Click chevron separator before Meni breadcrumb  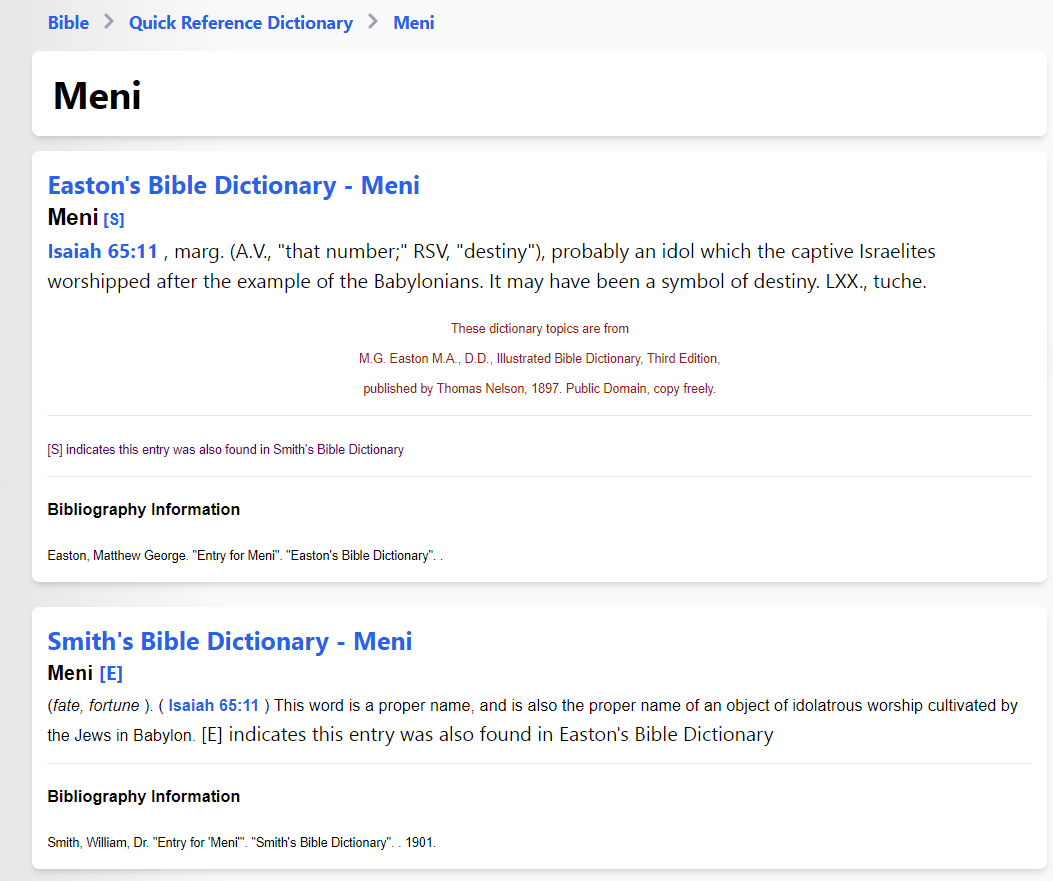tap(373, 22)
